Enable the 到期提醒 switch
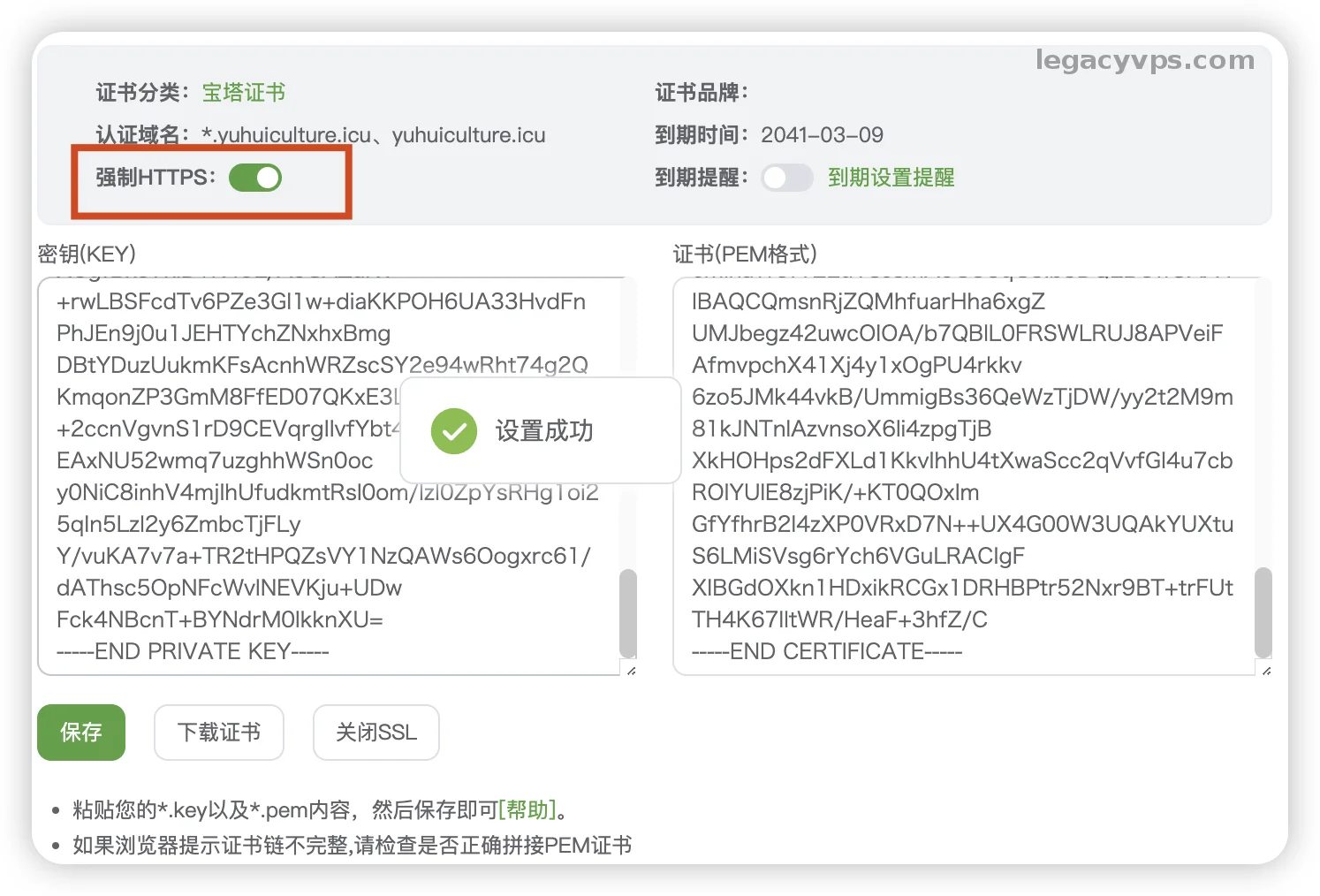The height and width of the screenshot is (896, 1320). point(786,178)
